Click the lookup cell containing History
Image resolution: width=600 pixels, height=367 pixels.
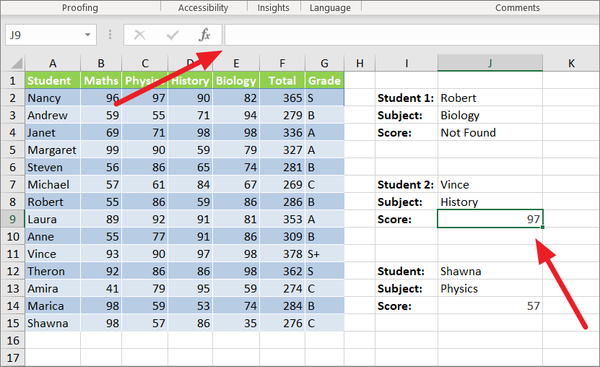(x=490, y=202)
